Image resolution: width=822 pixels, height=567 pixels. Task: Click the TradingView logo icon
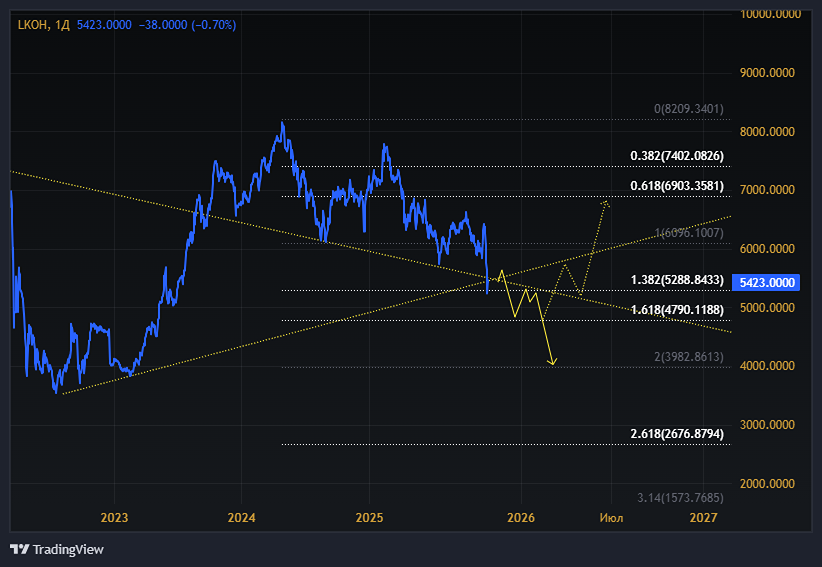pos(19,549)
